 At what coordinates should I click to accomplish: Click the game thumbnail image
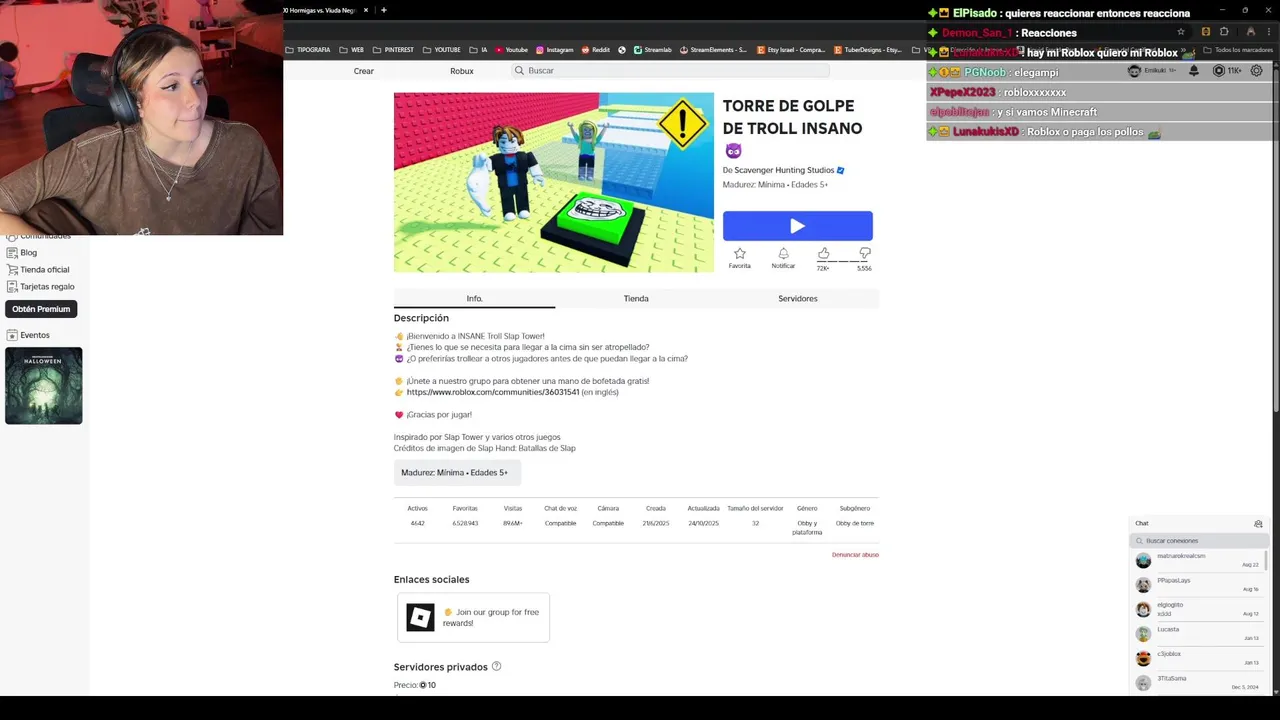(x=554, y=182)
